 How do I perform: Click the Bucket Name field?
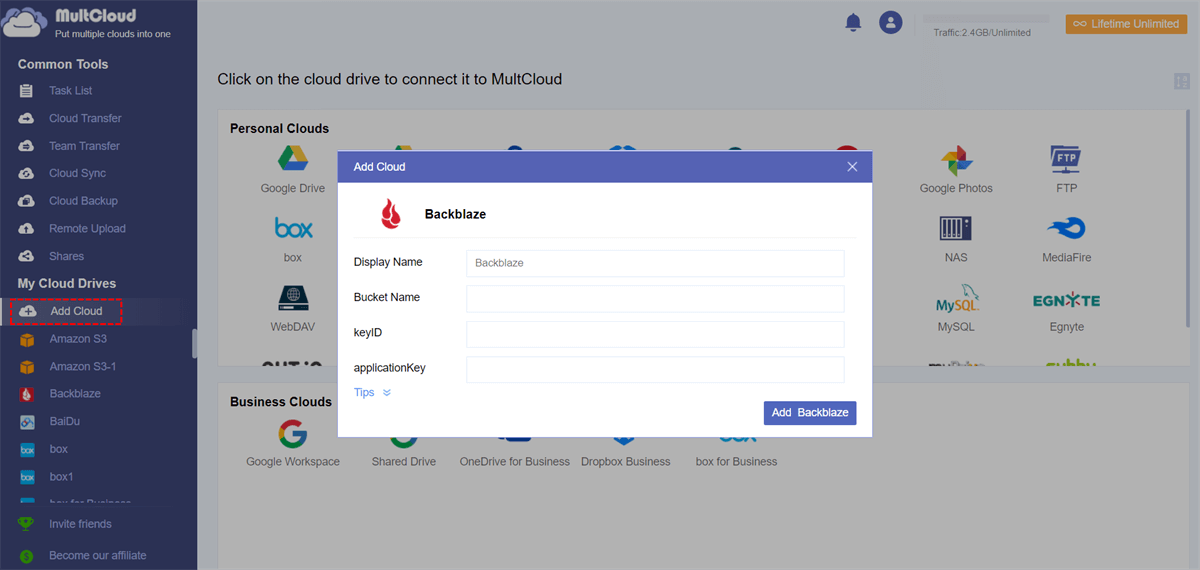click(655, 298)
